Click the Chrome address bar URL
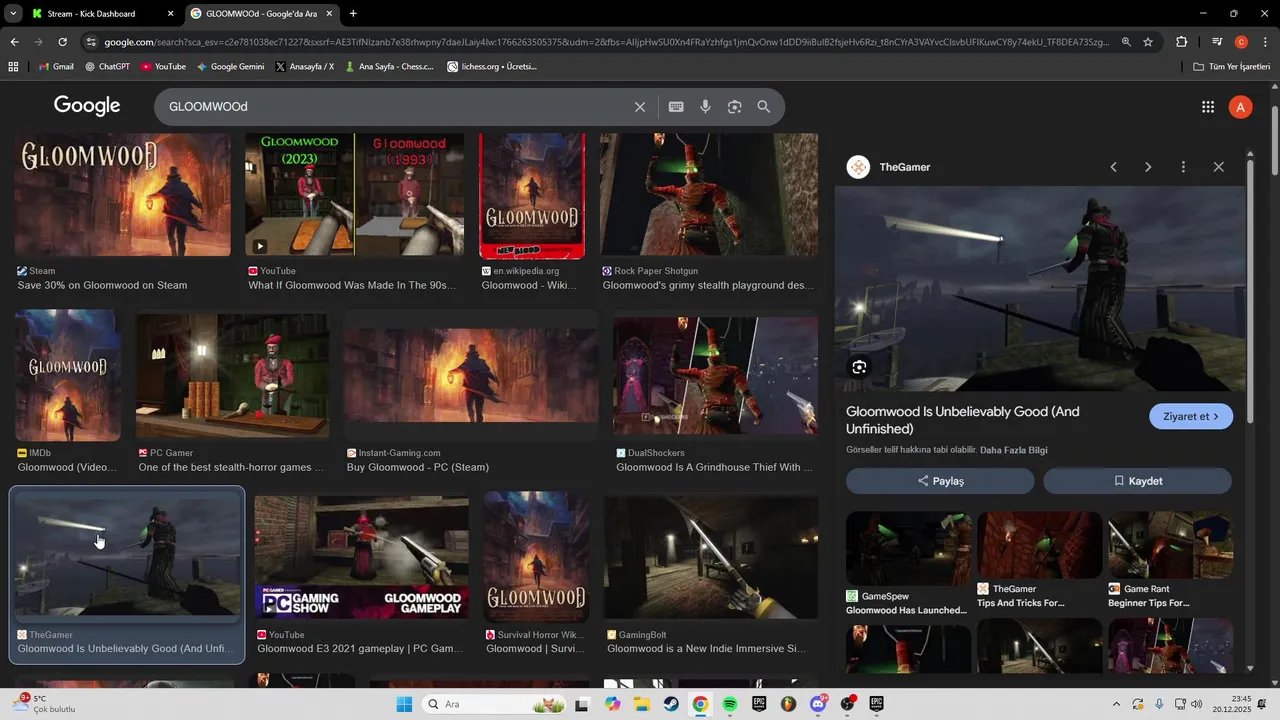1280x720 pixels. (605, 42)
